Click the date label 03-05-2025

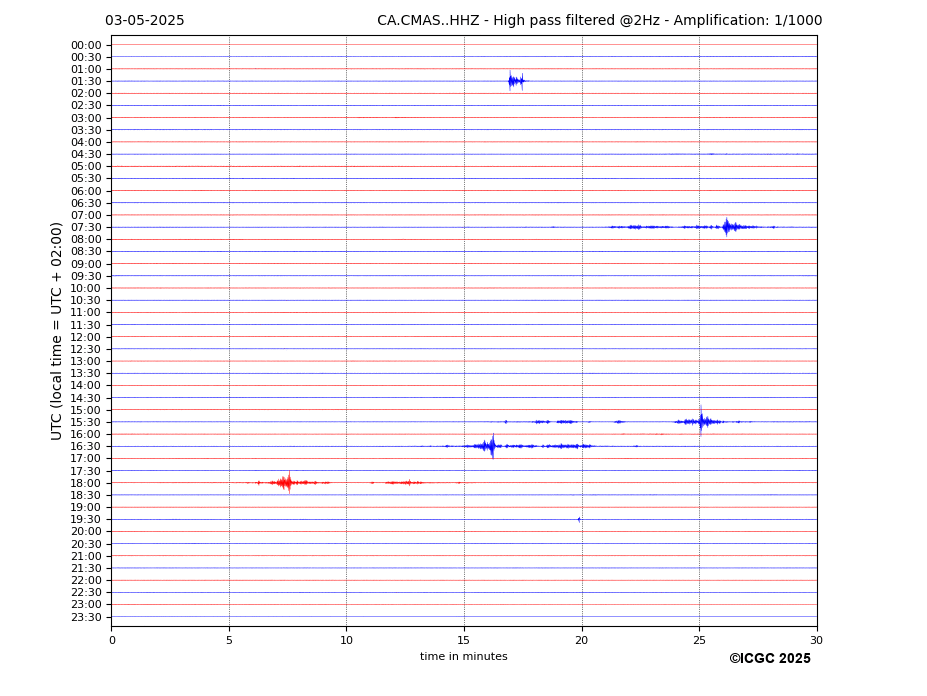145,21
